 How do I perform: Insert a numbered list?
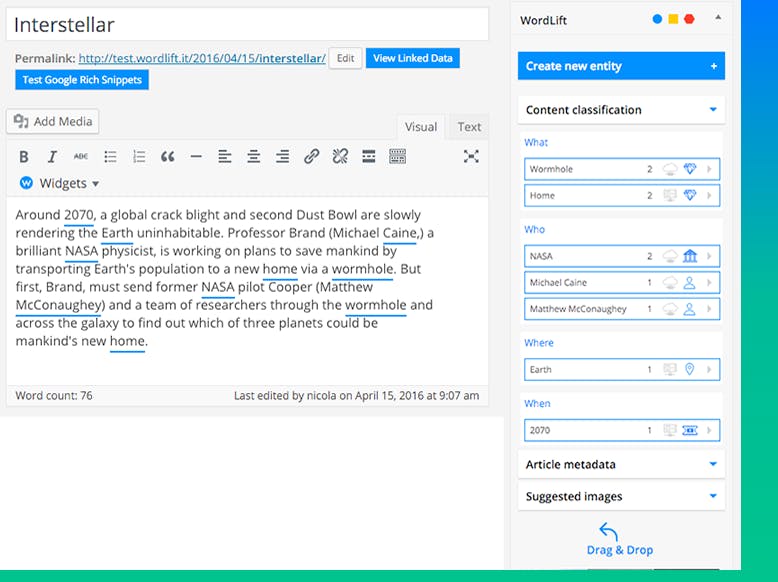[139, 157]
